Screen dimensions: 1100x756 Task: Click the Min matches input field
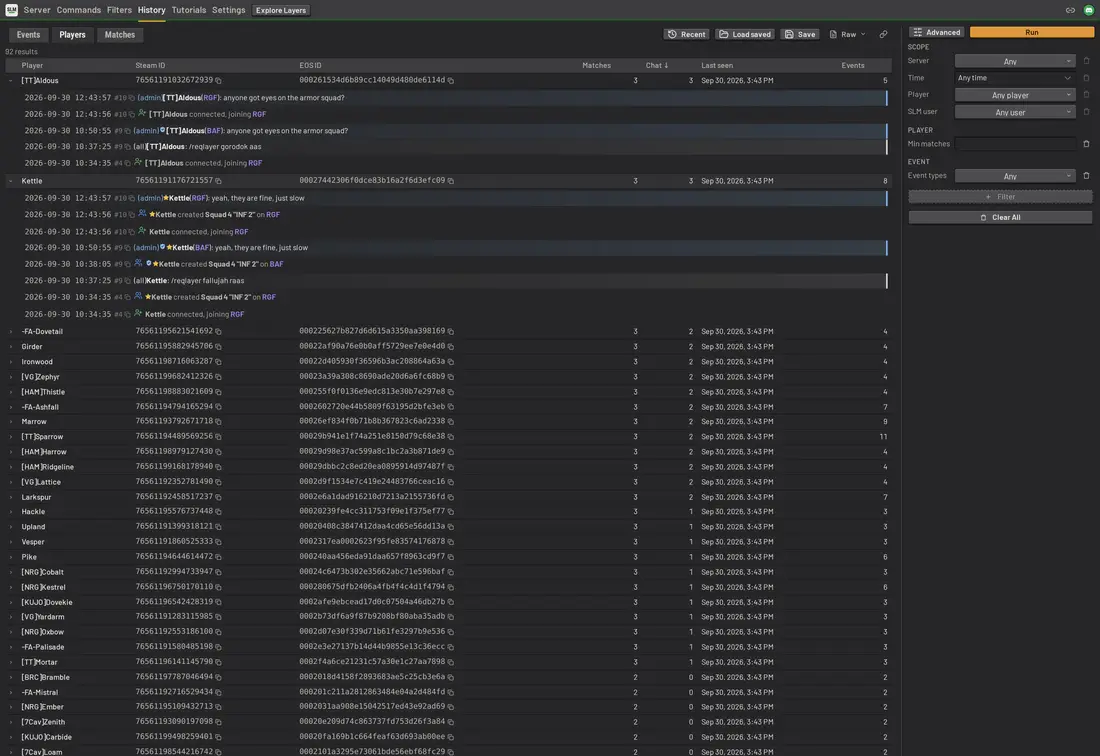[1014, 144]
